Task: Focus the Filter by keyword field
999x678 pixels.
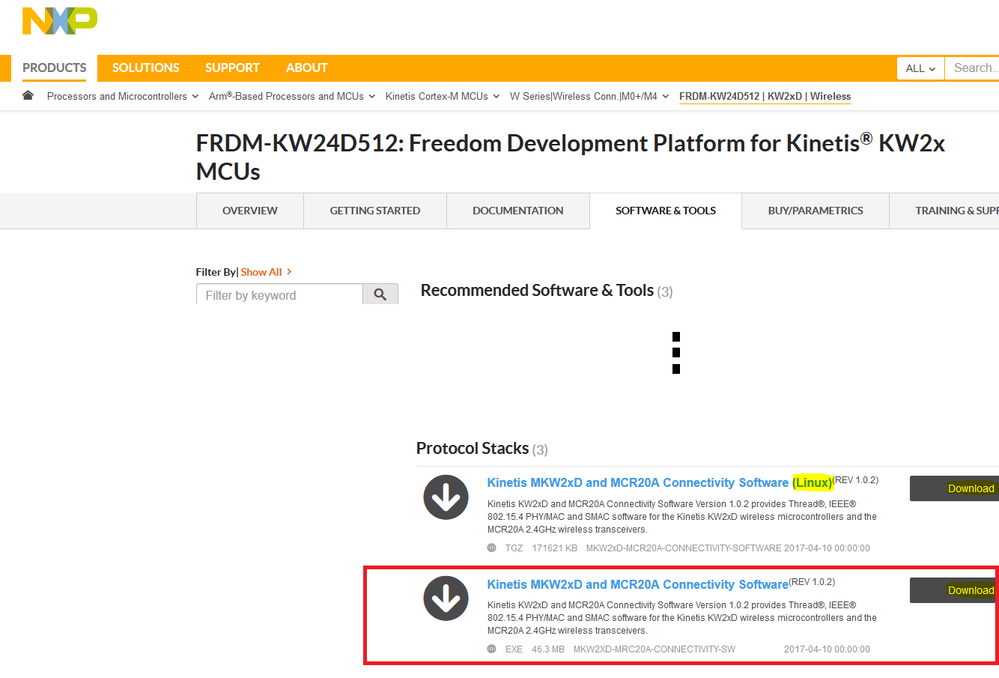Action: coord(280,294)
